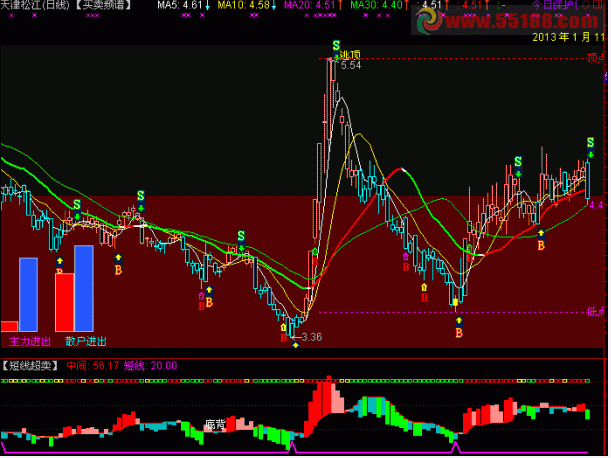This screenshot has height=458, width=611.
Task: Click the blue bar above 主力进出 label
Action: (x=28, y=295)
